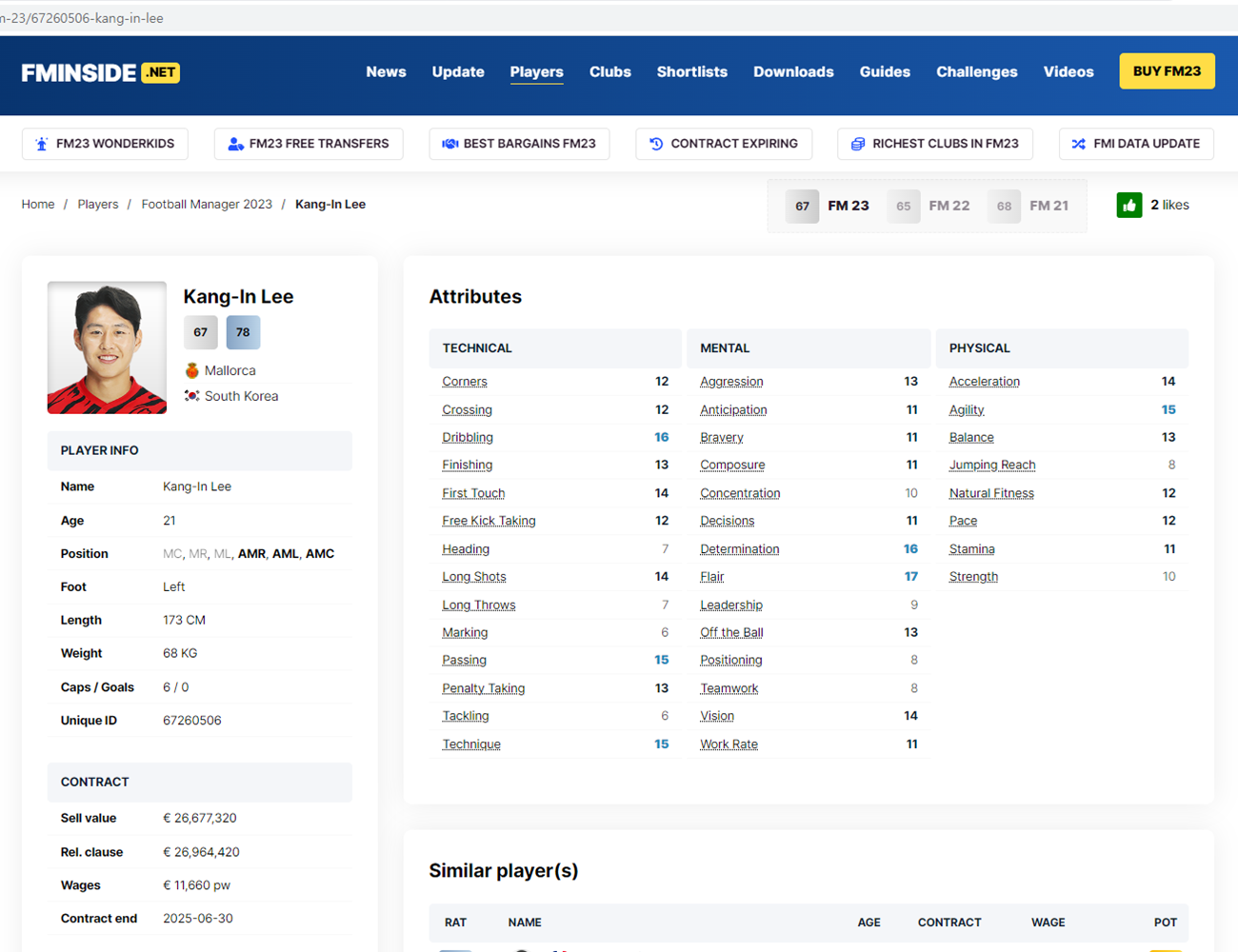
Task: Click the South Korea nation name
Action: [x=242, y=396]
